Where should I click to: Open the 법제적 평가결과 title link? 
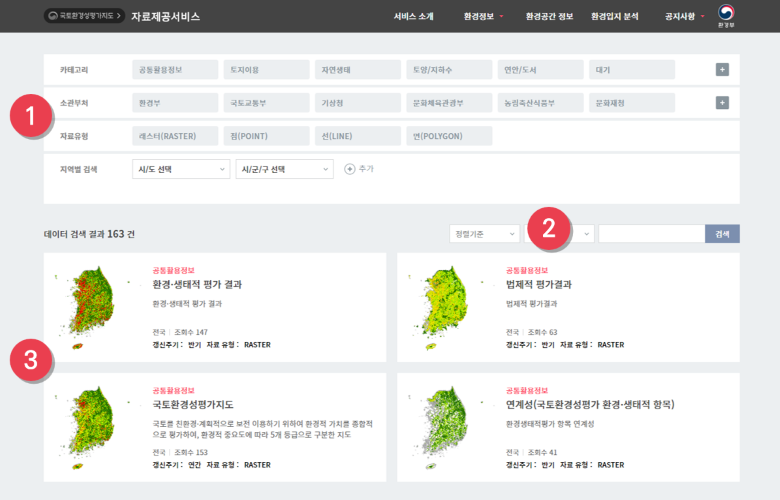pos(539,285)
